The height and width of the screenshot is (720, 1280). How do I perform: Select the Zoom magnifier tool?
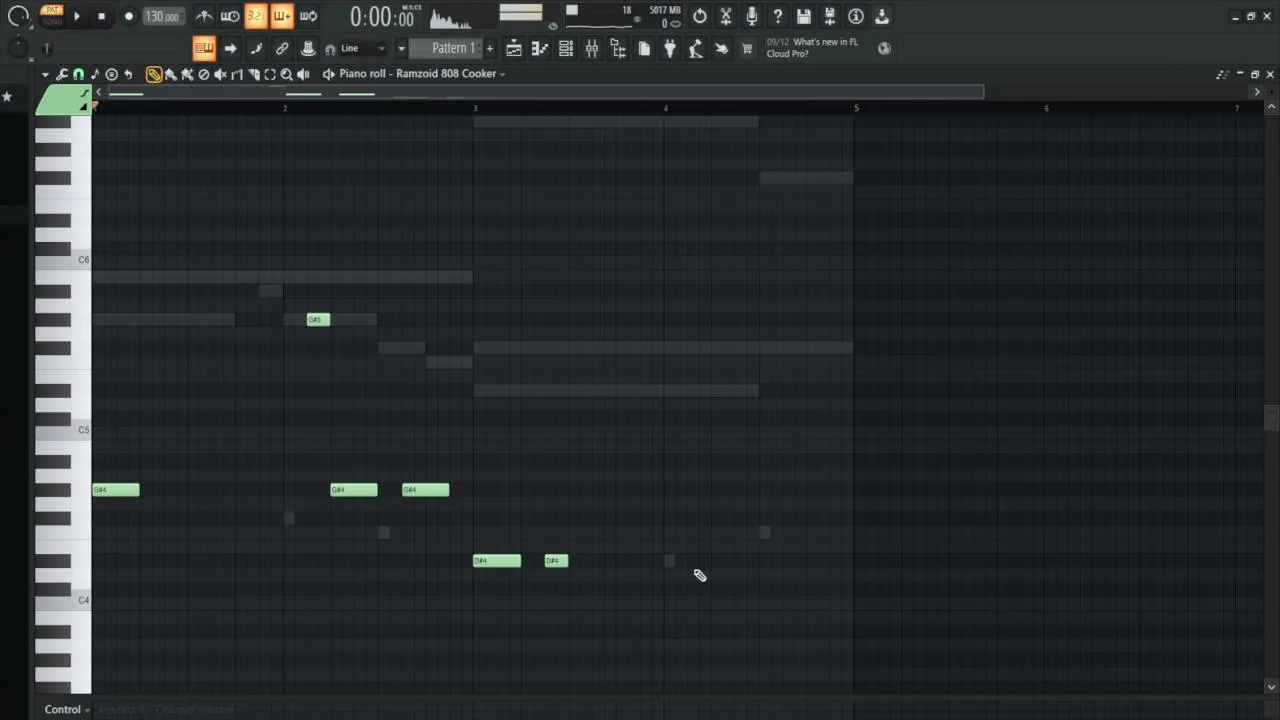(x=286, y=74)
